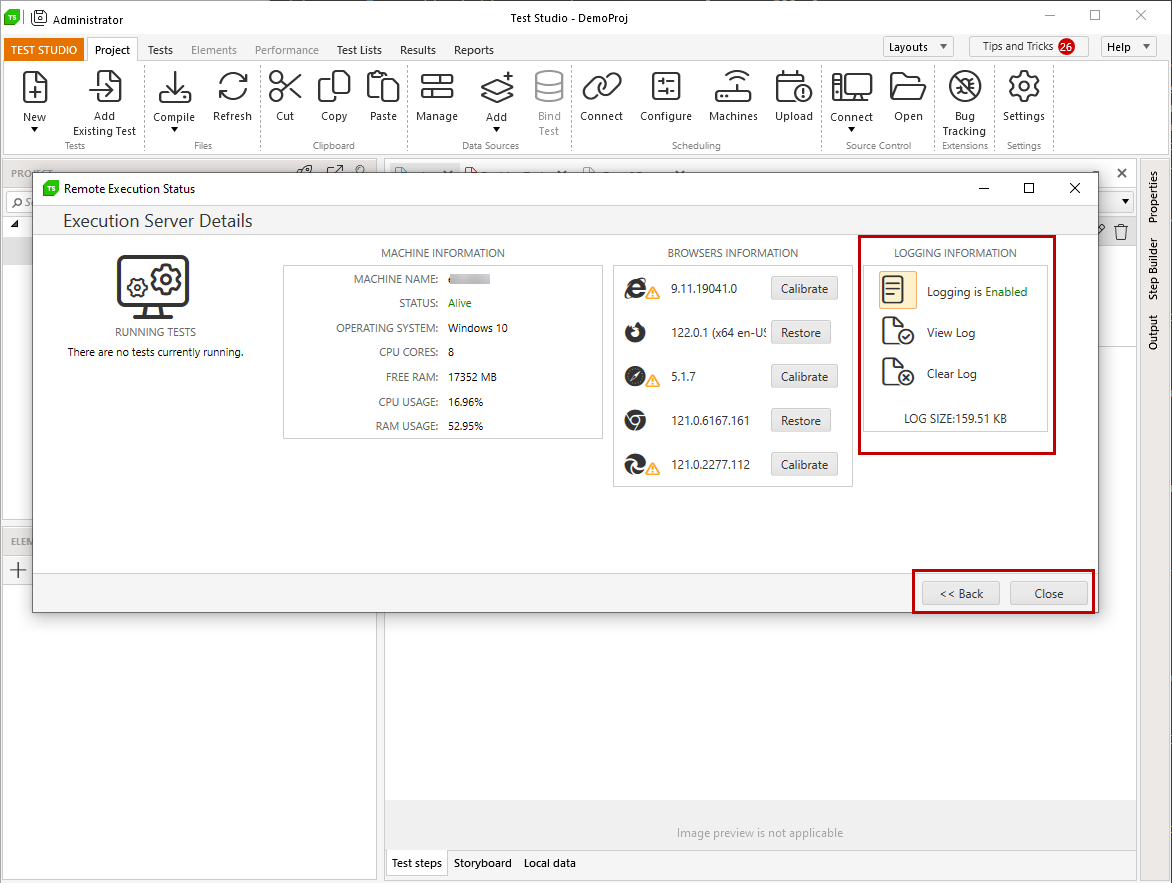Click the New test icon

tap(34, 87)
